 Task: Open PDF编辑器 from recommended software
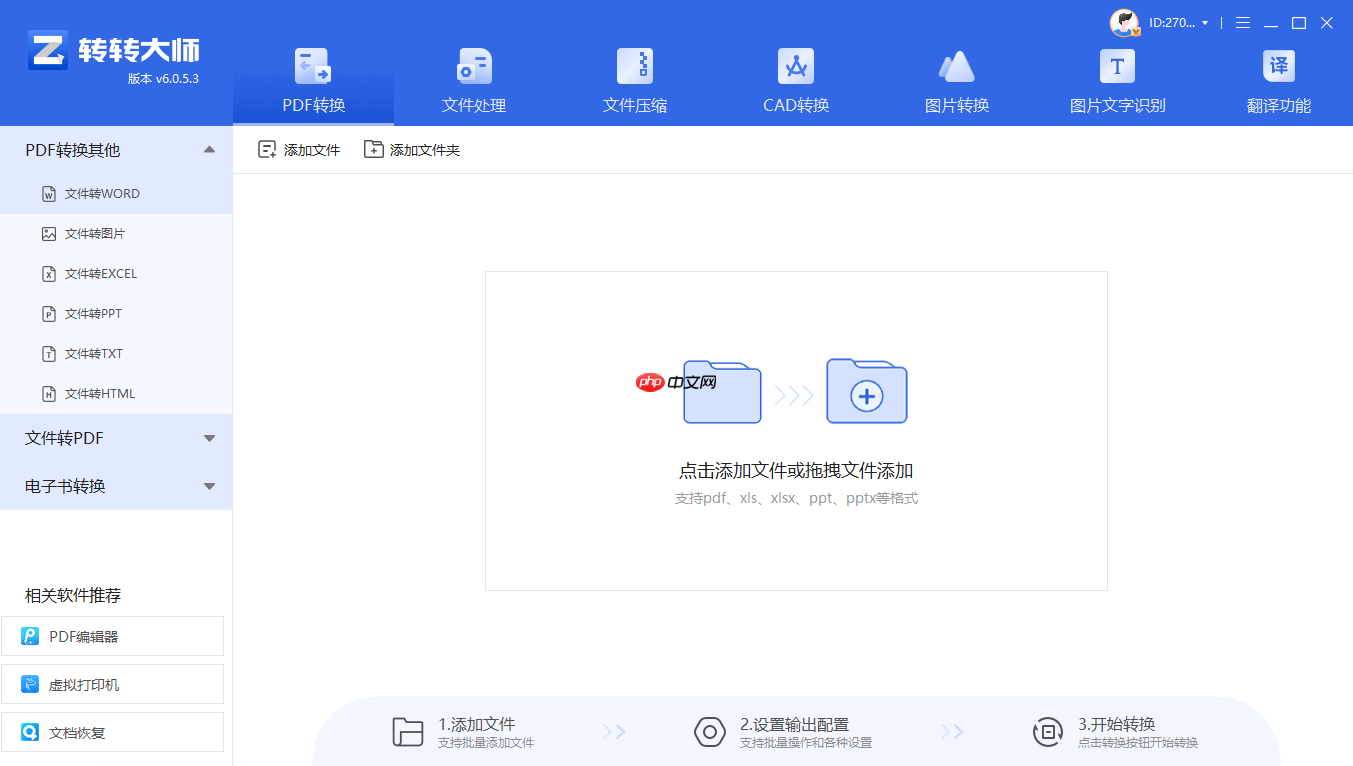pyautogui.click(x=112, y=636)
